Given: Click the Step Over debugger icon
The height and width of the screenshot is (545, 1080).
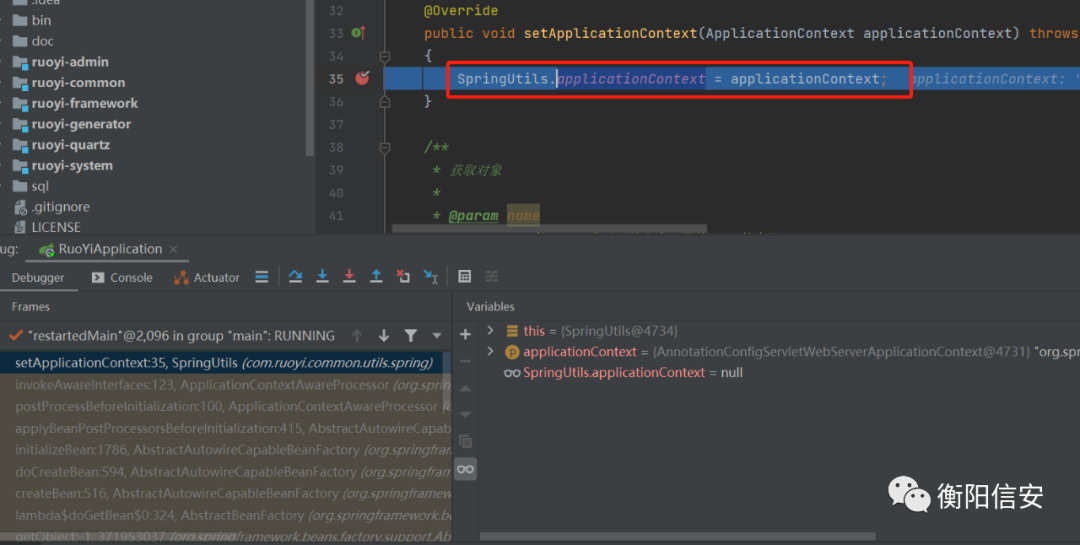Looking at the screenshot, I should click(x=295, y=276).
